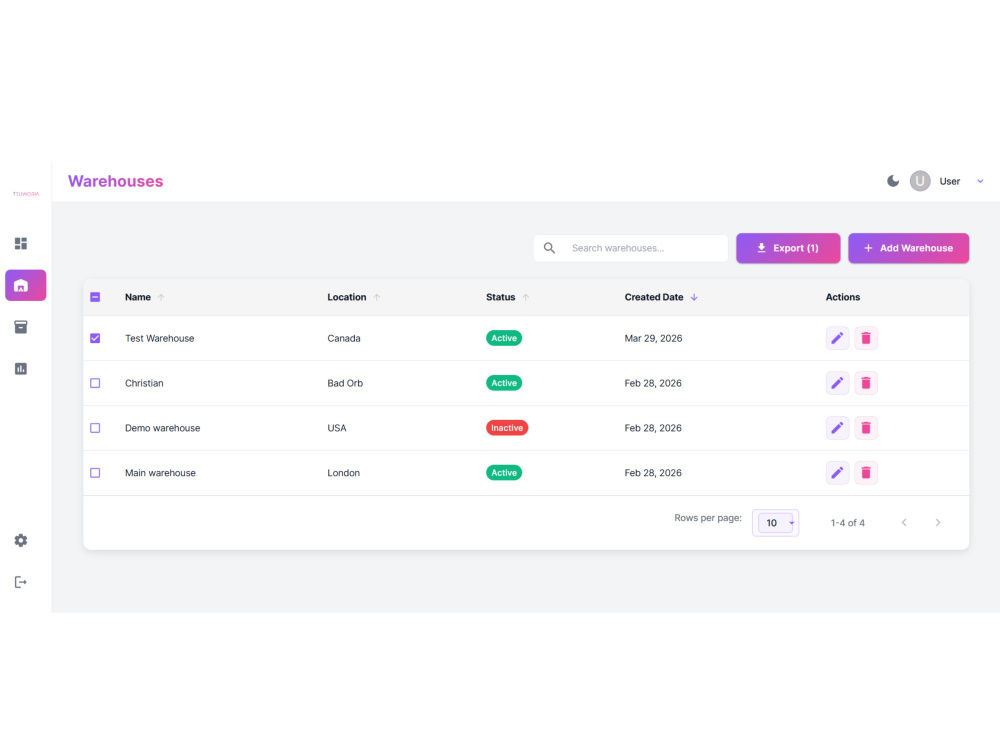Check the Christian row checkbox

[x=95, y=383]
